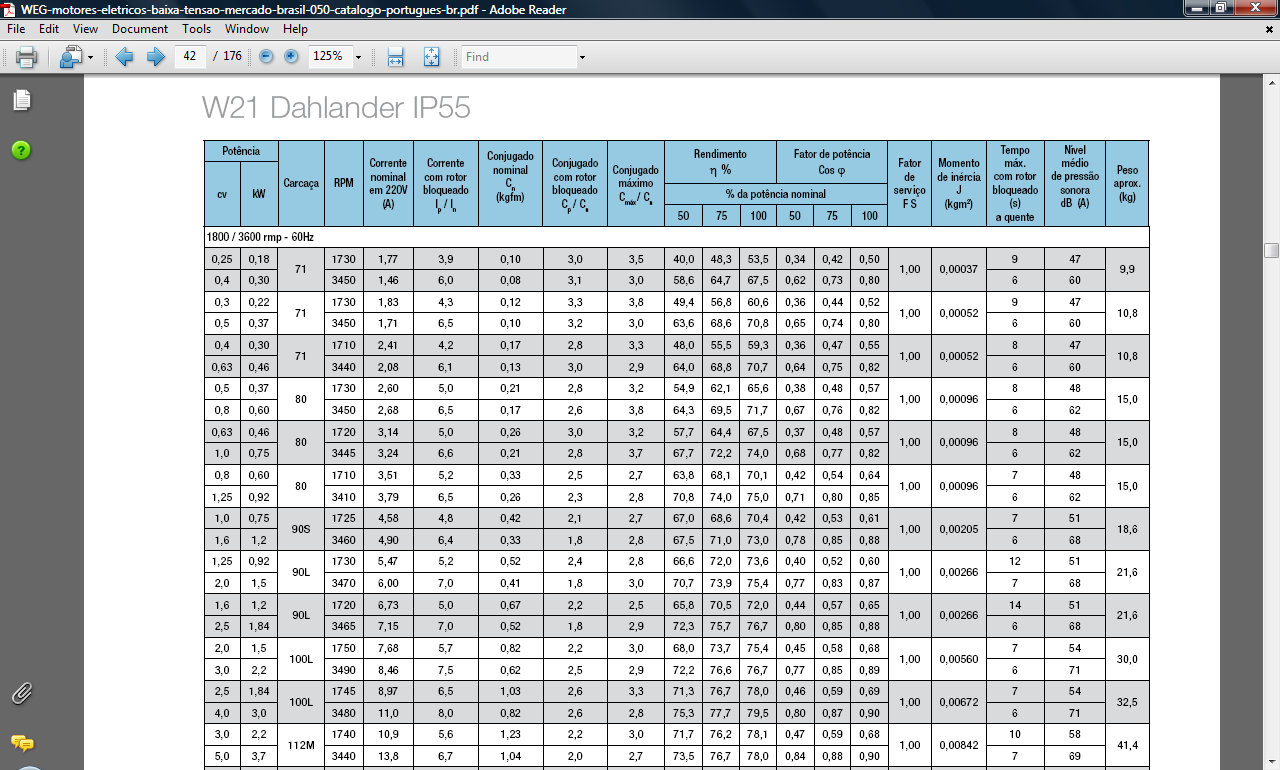
Task: Print the document using the printer icon
Action: click(x=26, y=57)
